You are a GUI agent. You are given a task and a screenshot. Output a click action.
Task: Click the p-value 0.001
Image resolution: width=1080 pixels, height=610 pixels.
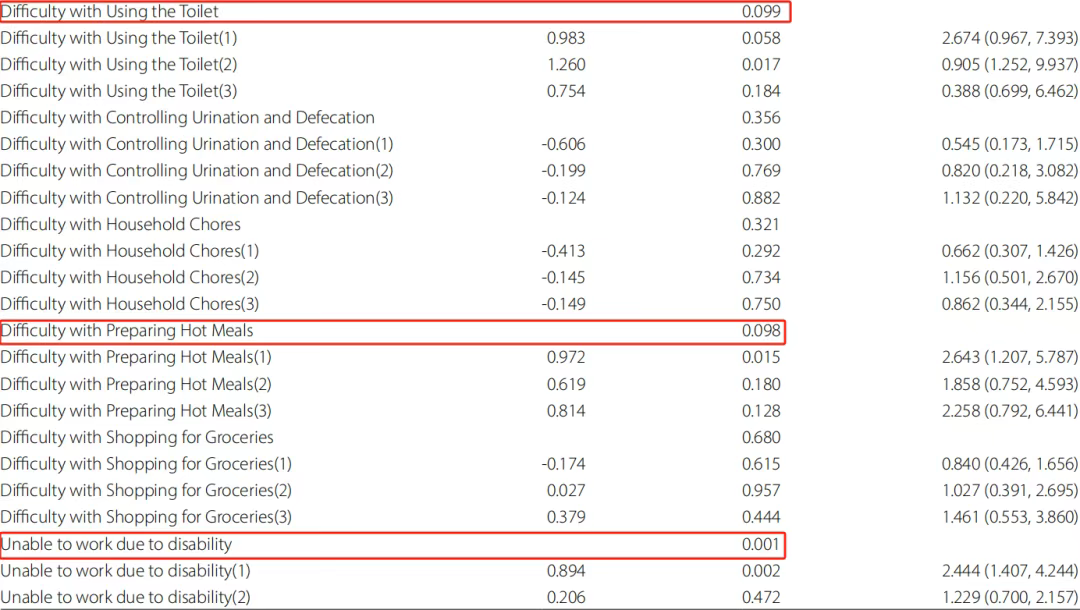pos(761,545)
